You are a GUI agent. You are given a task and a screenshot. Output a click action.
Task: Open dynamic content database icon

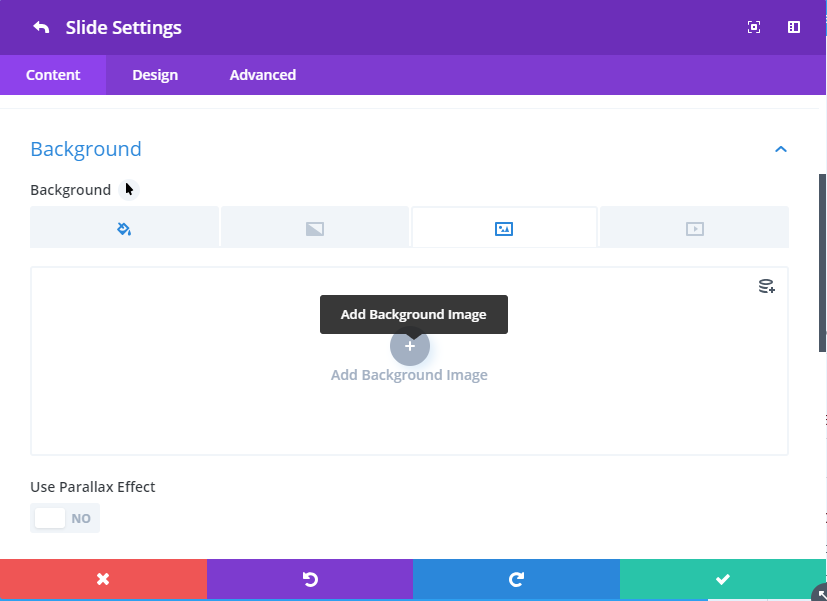click(x=767, y=286)
